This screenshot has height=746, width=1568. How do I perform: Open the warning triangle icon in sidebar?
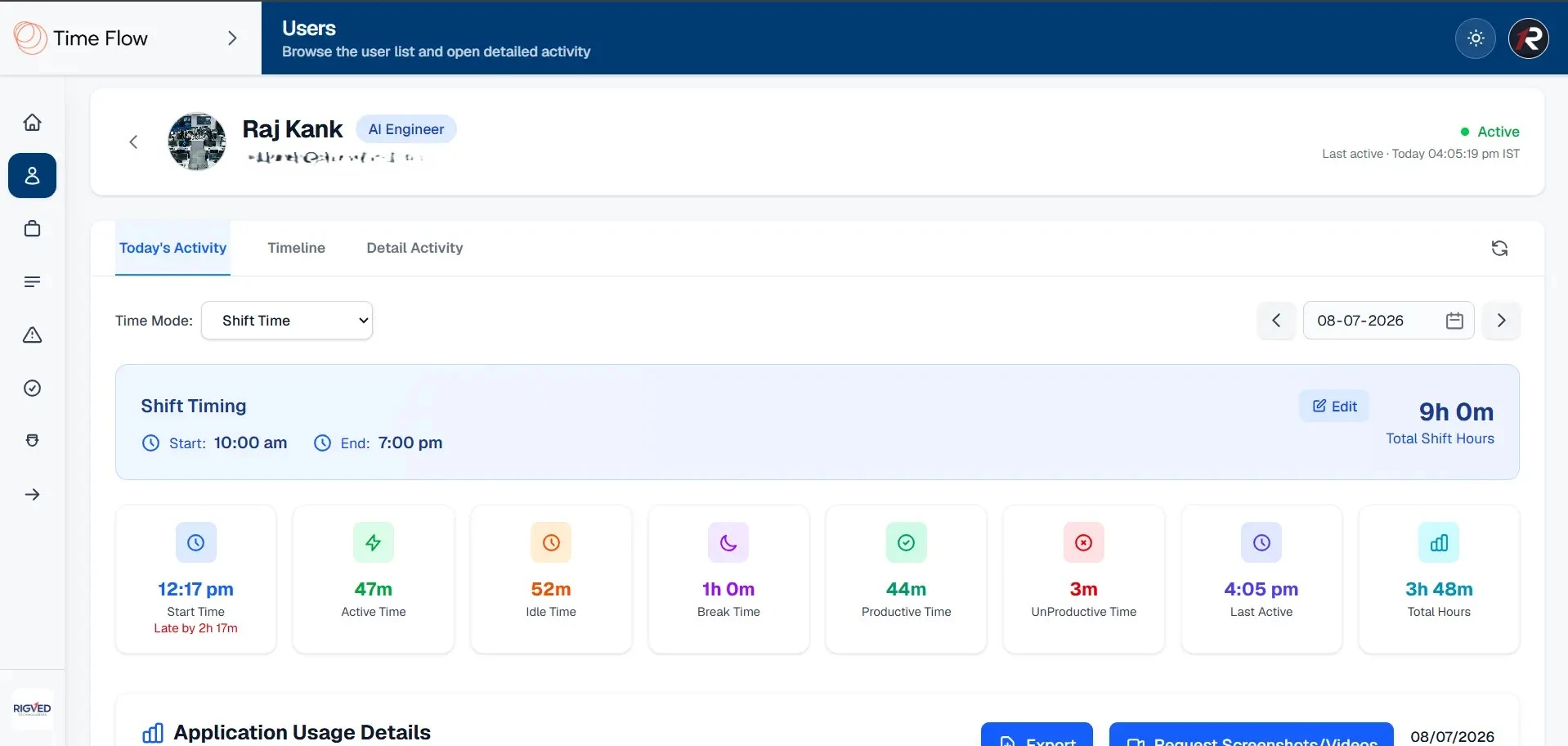point(32,335)
